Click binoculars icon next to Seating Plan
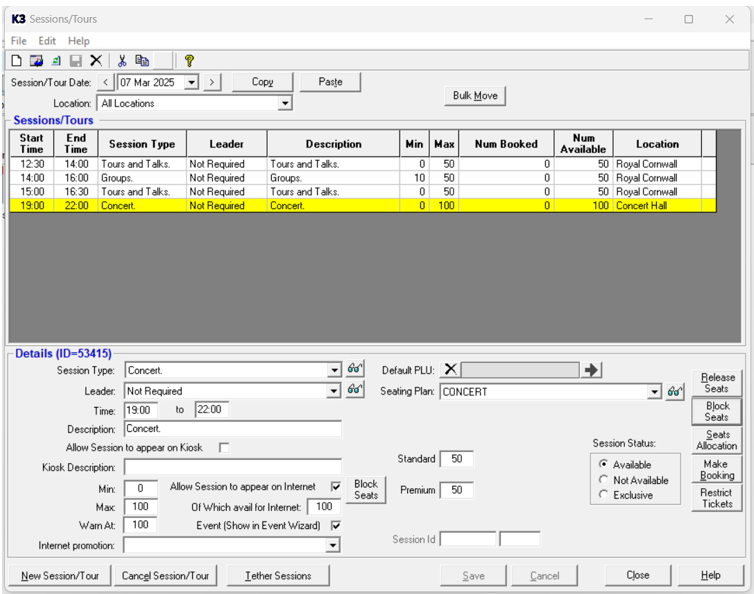The height and width of the screenshot is (594, 754). click(x=675, y=391)
